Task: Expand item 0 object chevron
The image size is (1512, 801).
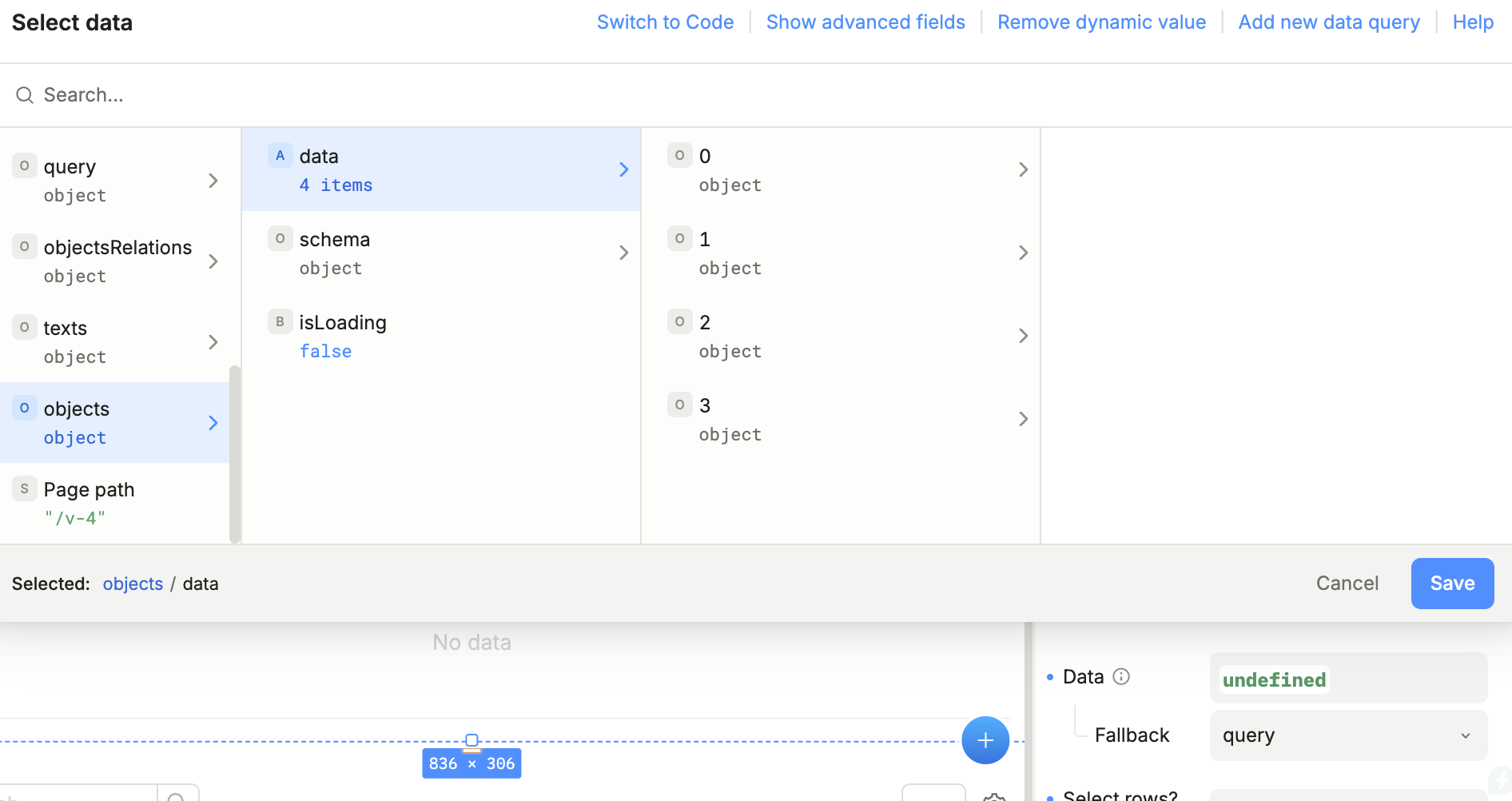Action: (x=1023, y=169)
